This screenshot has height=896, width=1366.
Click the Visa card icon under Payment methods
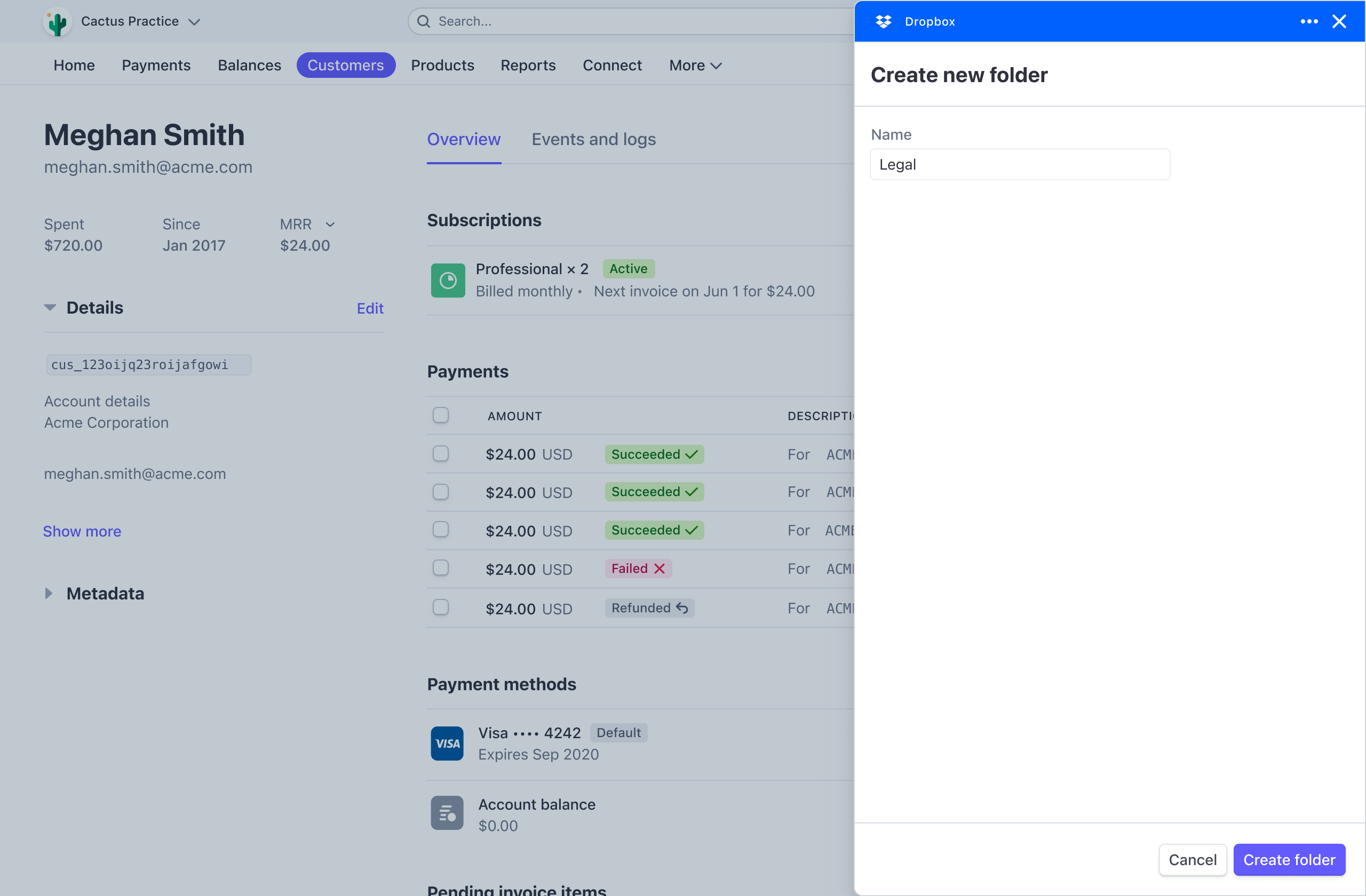point(447,743)
